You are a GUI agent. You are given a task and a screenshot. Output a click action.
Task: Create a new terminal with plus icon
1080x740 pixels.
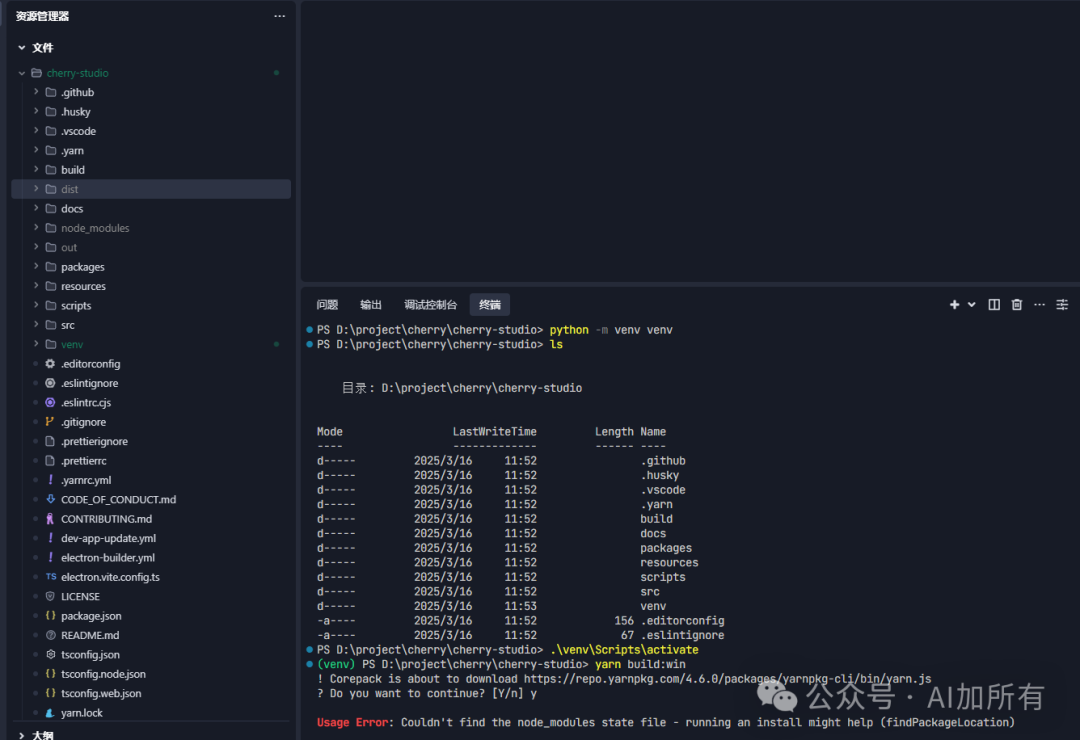click(x=954, y=305)
